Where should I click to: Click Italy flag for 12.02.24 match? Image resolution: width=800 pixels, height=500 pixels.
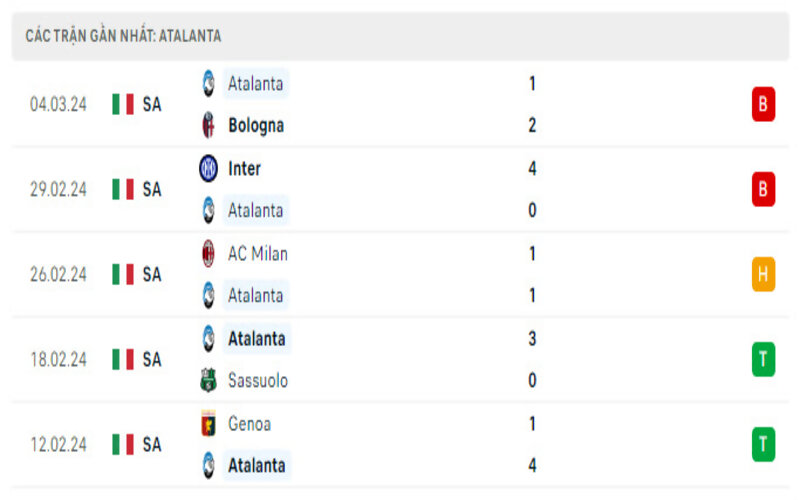pyautogui.click(x=123, y=444)
